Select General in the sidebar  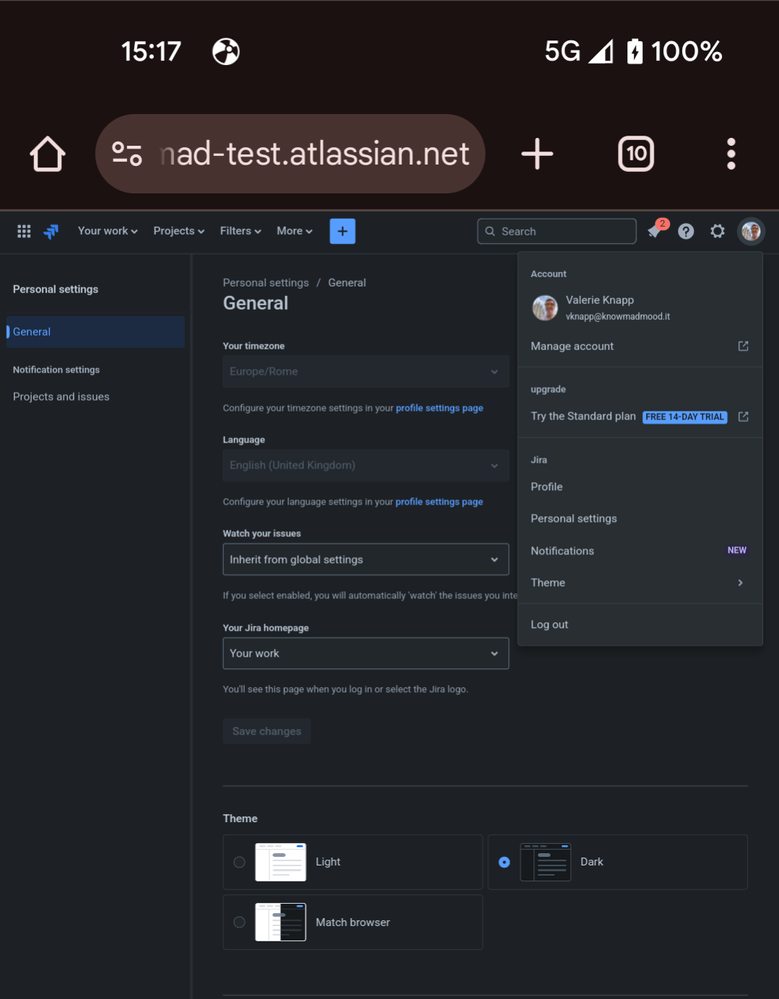pyautogui.click(x=96, y=331)
